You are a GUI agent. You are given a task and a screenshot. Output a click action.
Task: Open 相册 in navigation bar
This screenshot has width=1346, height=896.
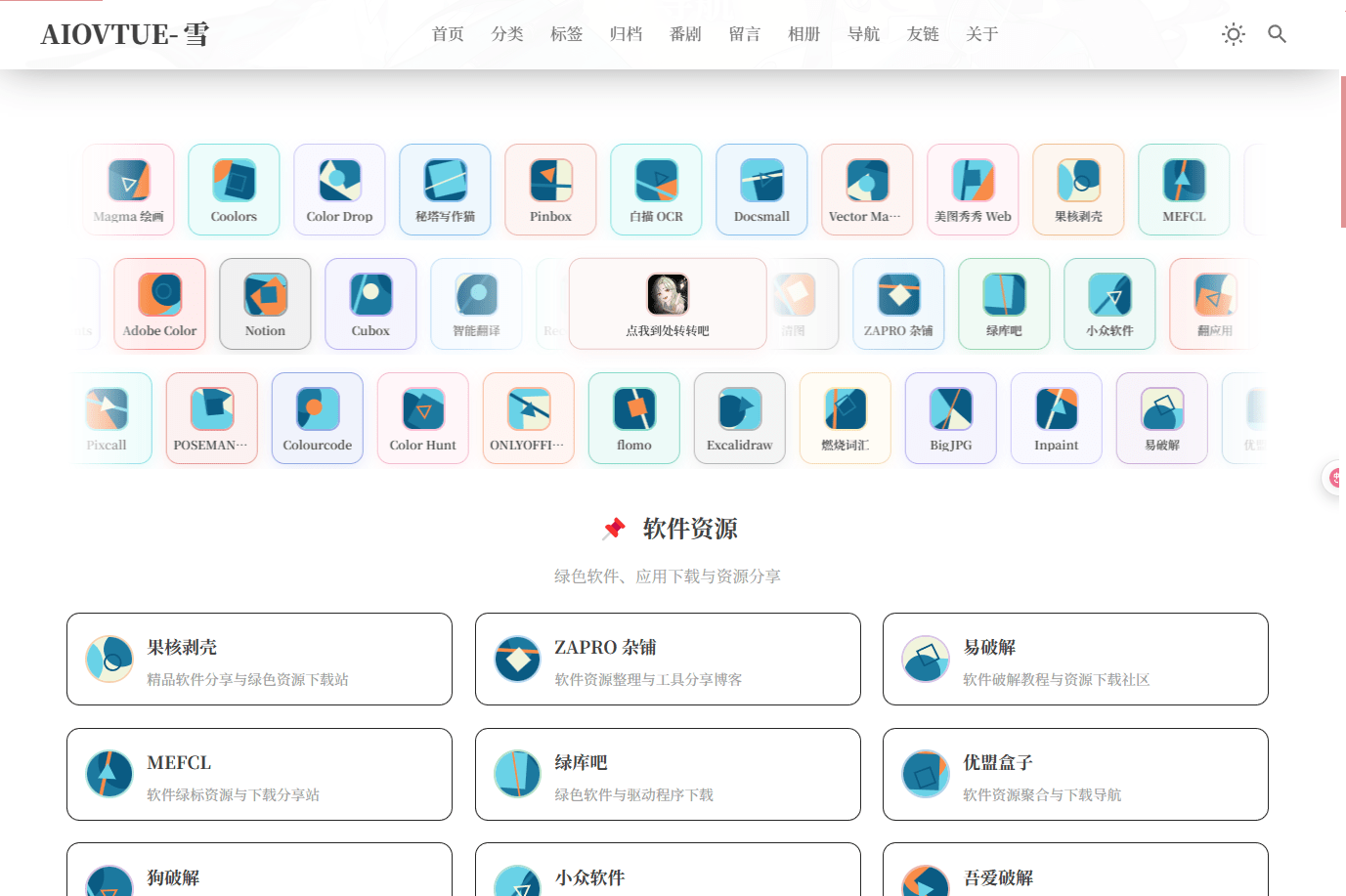pos(804,34)
